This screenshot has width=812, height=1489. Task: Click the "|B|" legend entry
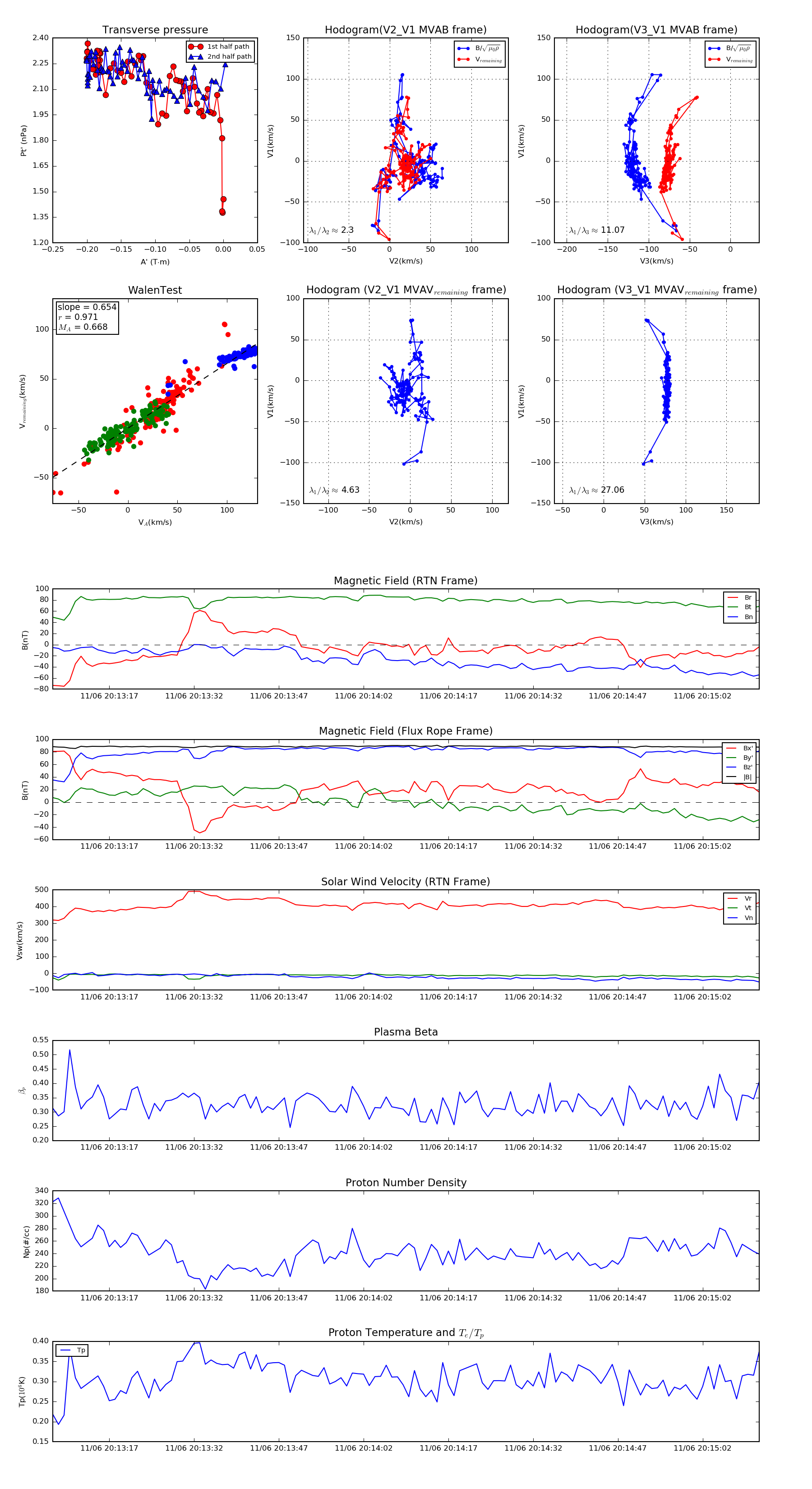[739, 777]
